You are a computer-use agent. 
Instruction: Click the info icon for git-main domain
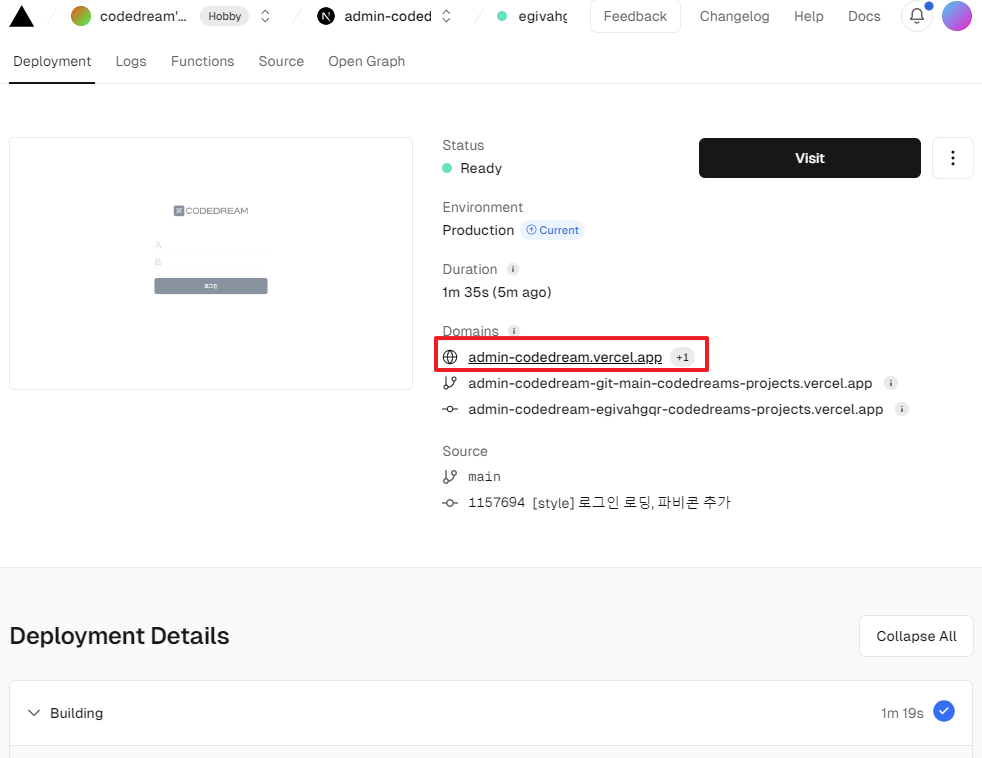coord(891,383)
